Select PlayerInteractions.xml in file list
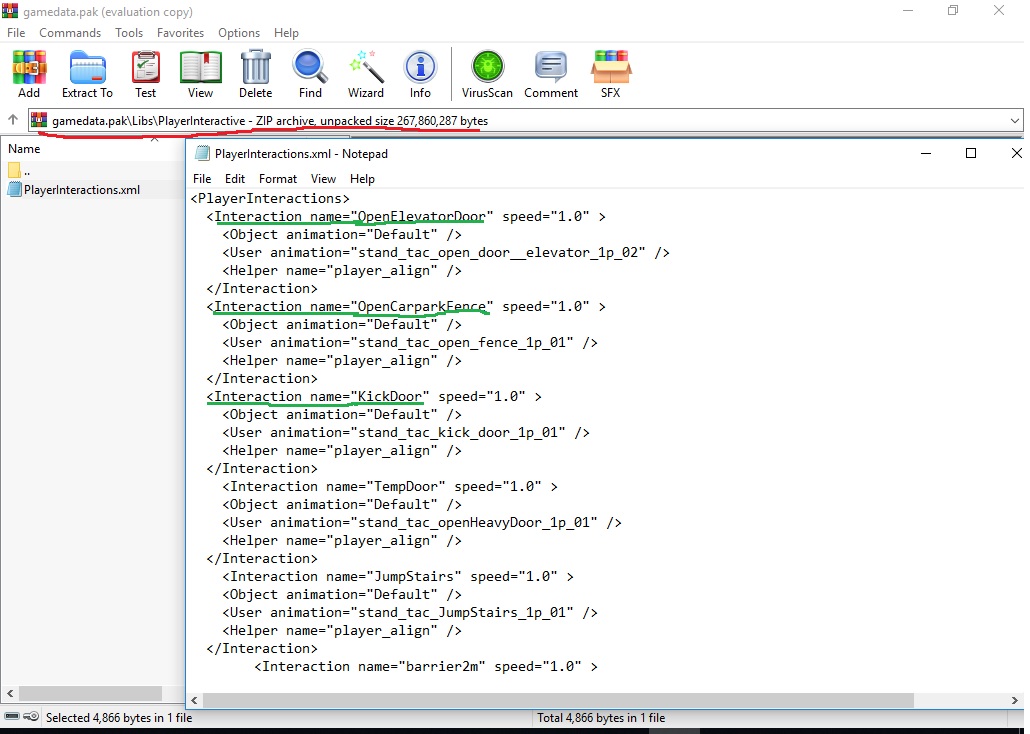This screenshot has width=1030, height=734. [x=81, y=190]
